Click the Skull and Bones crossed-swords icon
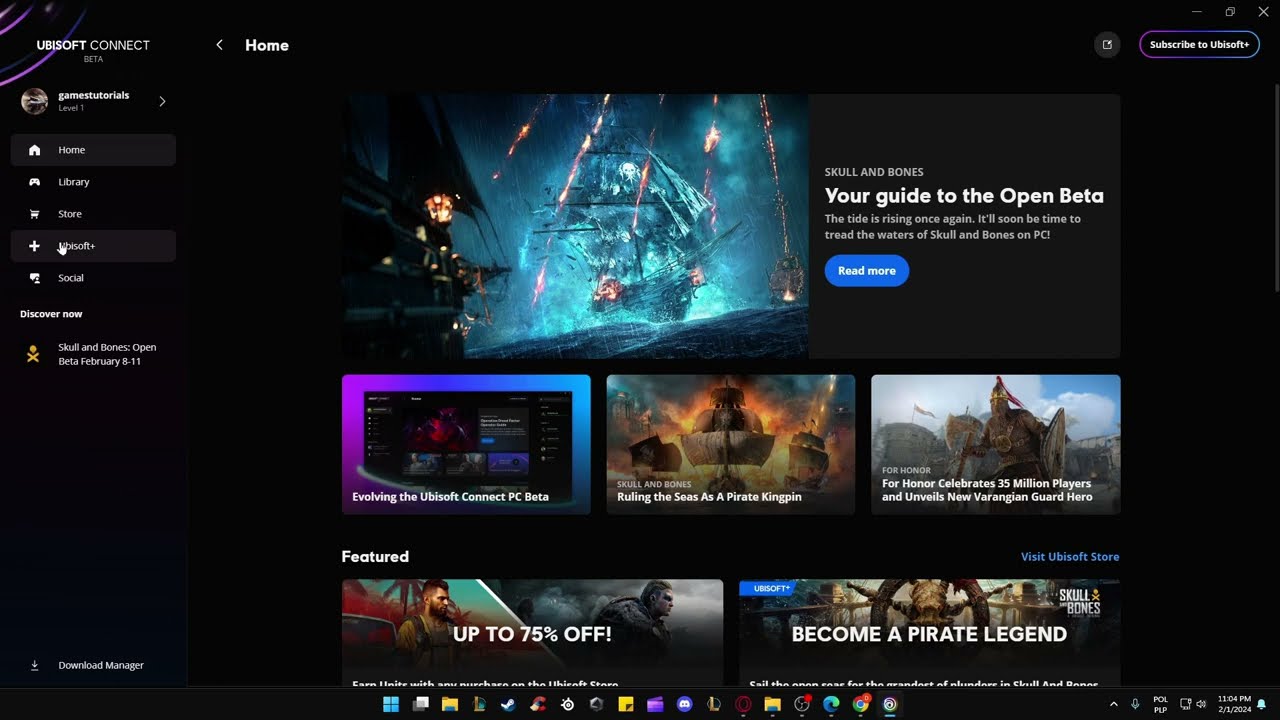The width and height of the screenshot is (1280, 720). click(34, 354)
